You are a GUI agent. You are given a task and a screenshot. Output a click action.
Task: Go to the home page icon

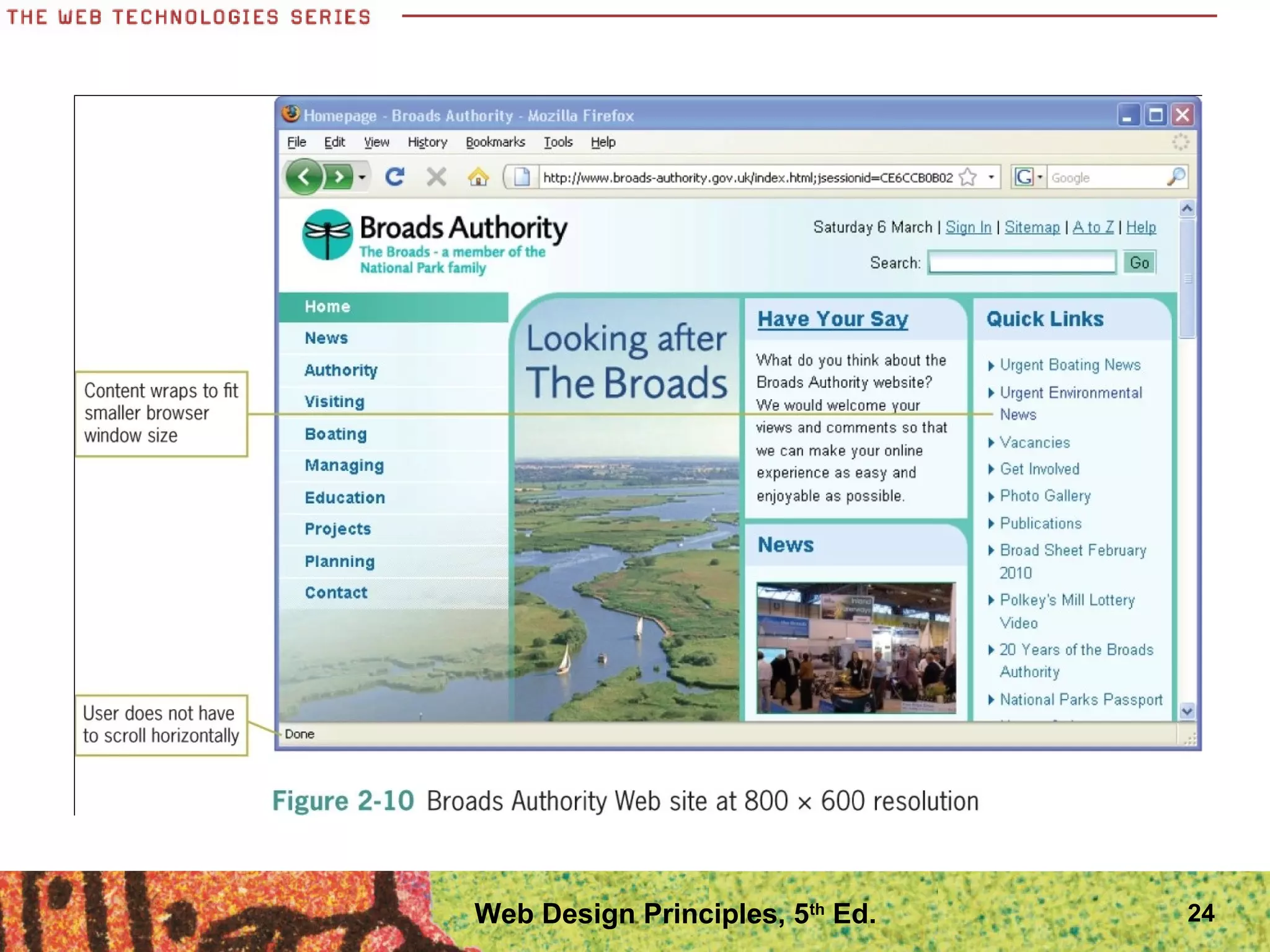click(x=477, y=177)
